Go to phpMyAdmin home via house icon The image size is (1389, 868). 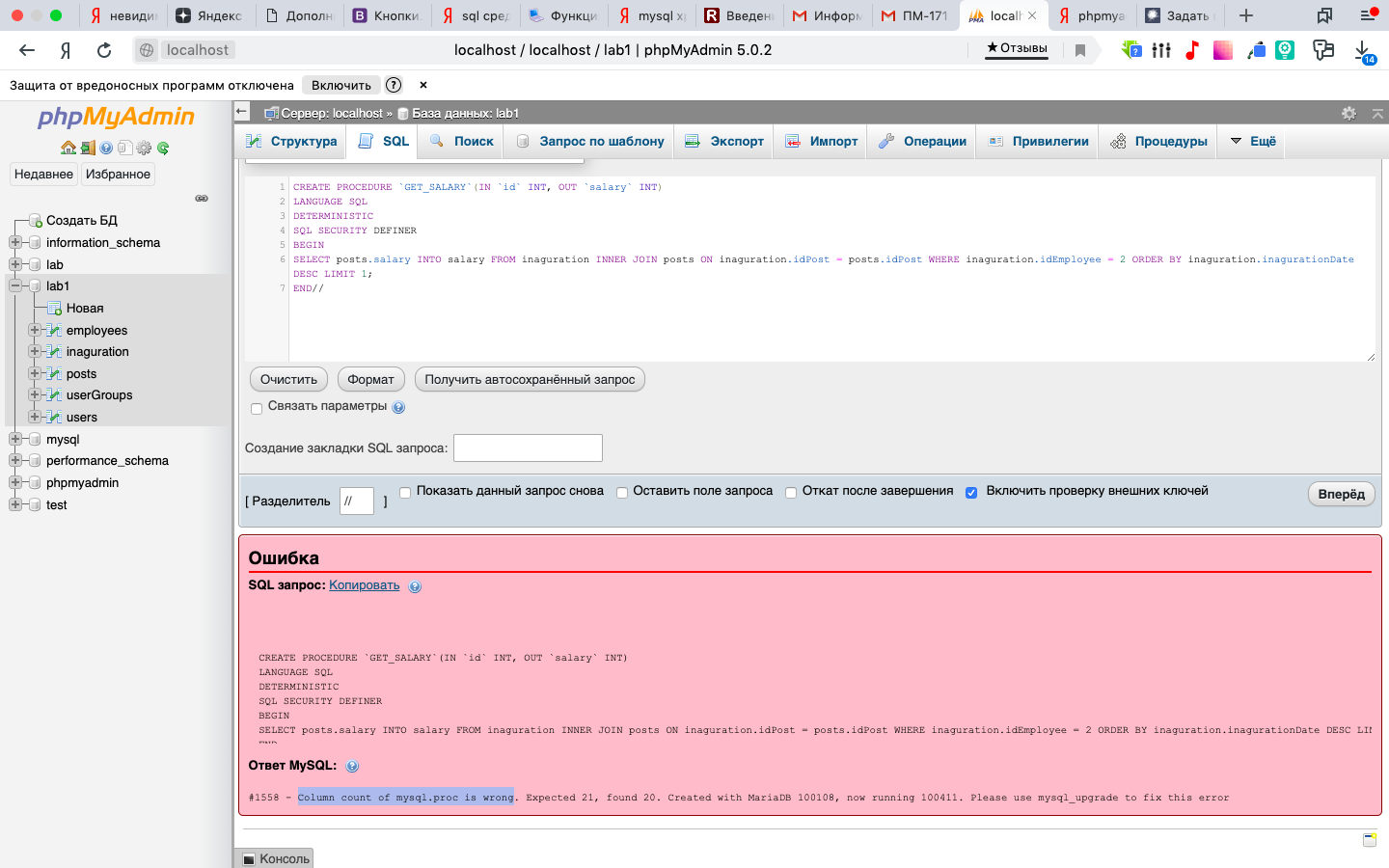click(68, 148)
